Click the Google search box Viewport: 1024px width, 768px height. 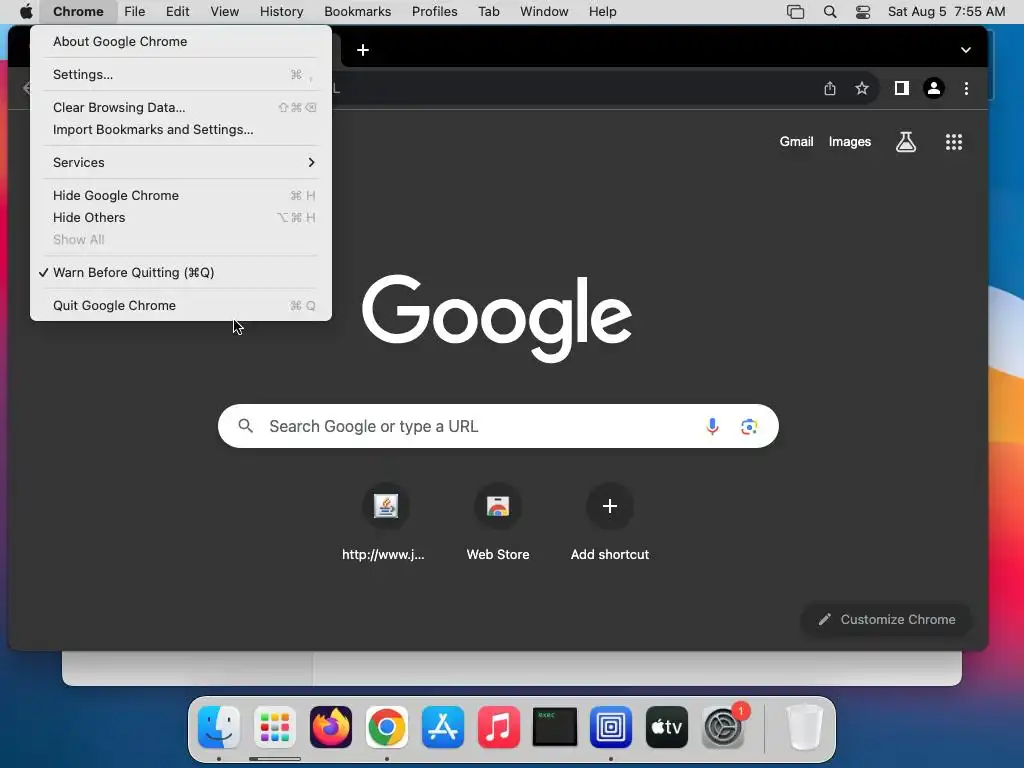498,426
